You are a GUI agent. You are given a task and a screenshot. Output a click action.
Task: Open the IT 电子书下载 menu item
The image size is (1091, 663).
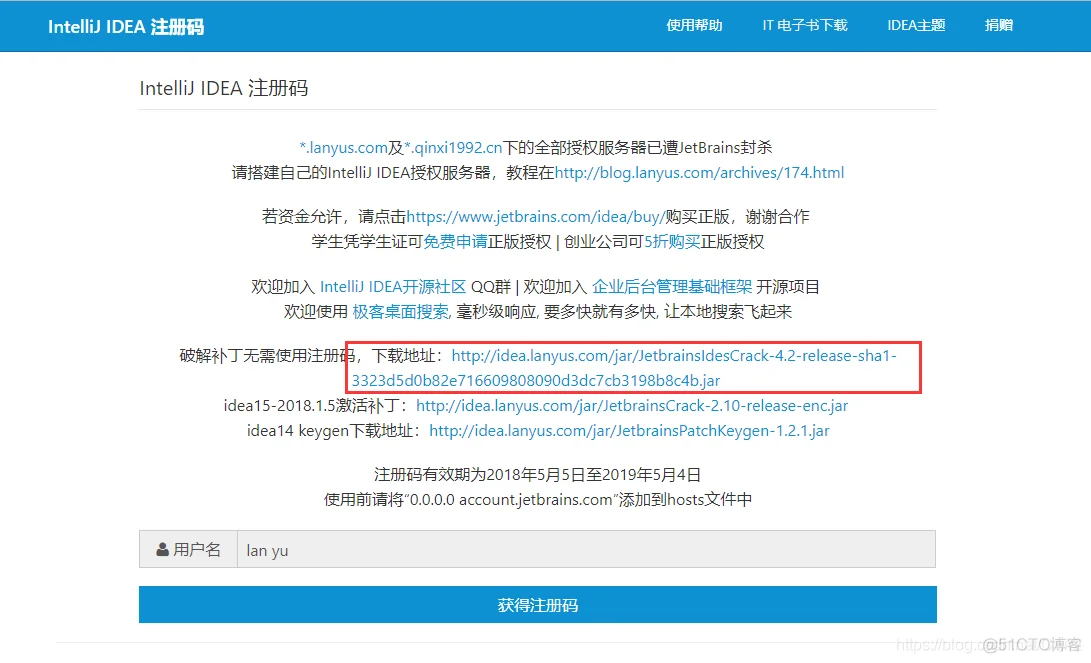[804, 25]
